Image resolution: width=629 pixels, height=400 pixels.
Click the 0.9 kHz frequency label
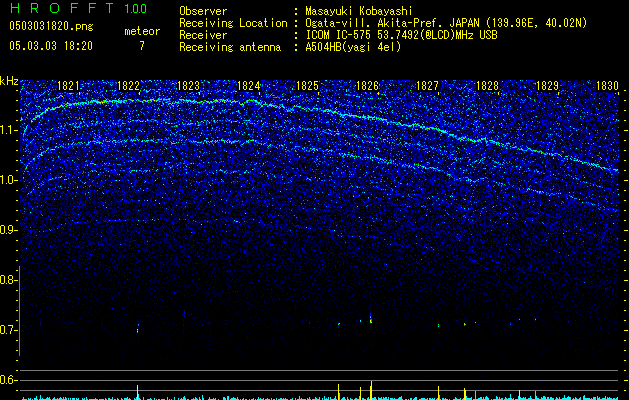(x=8, y=230)
